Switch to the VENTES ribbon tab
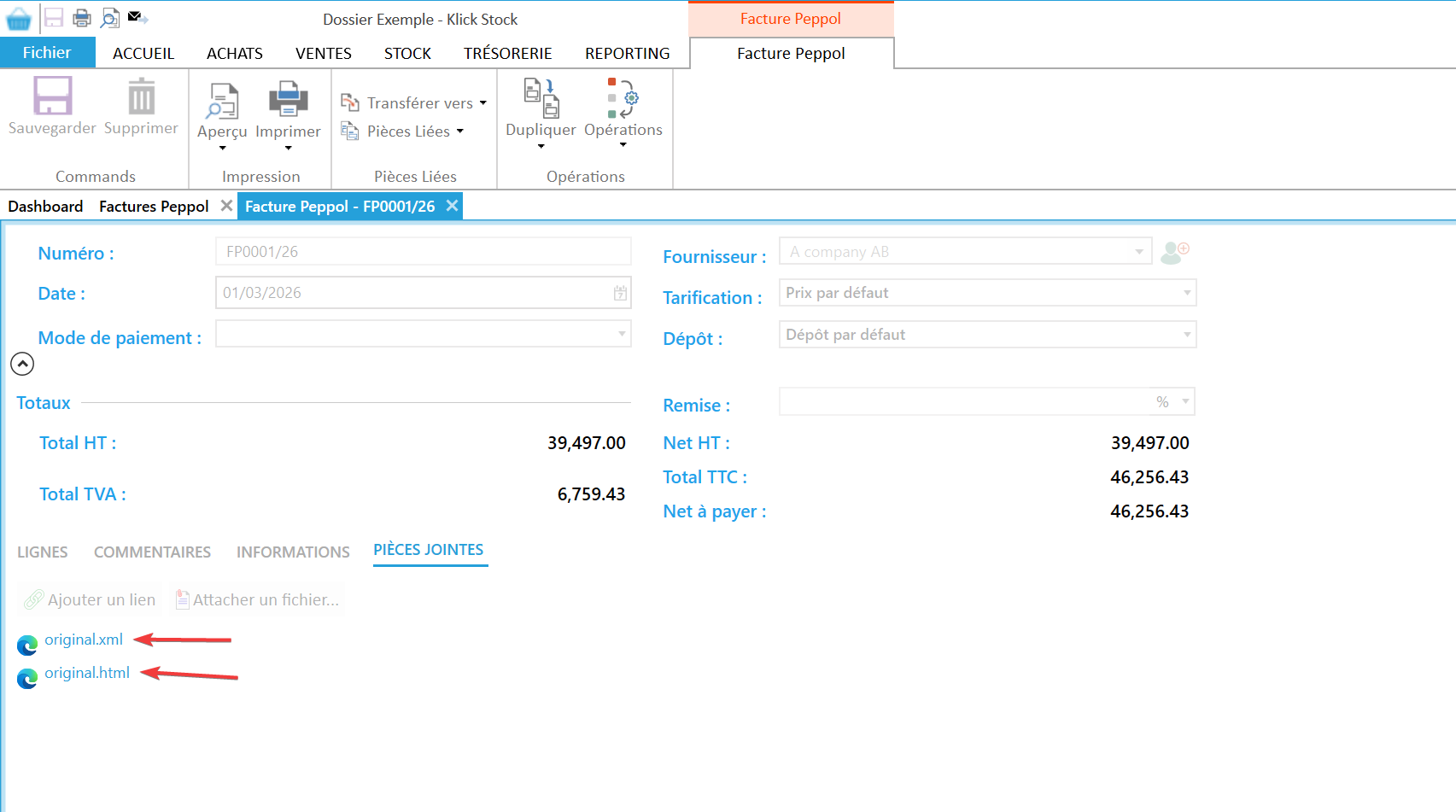The width and height of the screenshot is (1456, 812). point(323,53)
